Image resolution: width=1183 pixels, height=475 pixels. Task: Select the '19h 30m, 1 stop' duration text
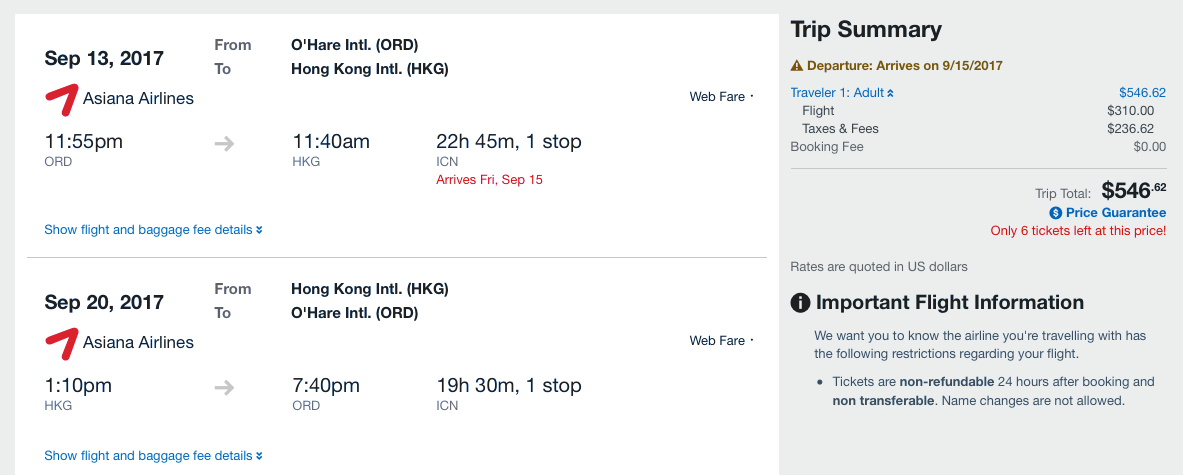509,385
